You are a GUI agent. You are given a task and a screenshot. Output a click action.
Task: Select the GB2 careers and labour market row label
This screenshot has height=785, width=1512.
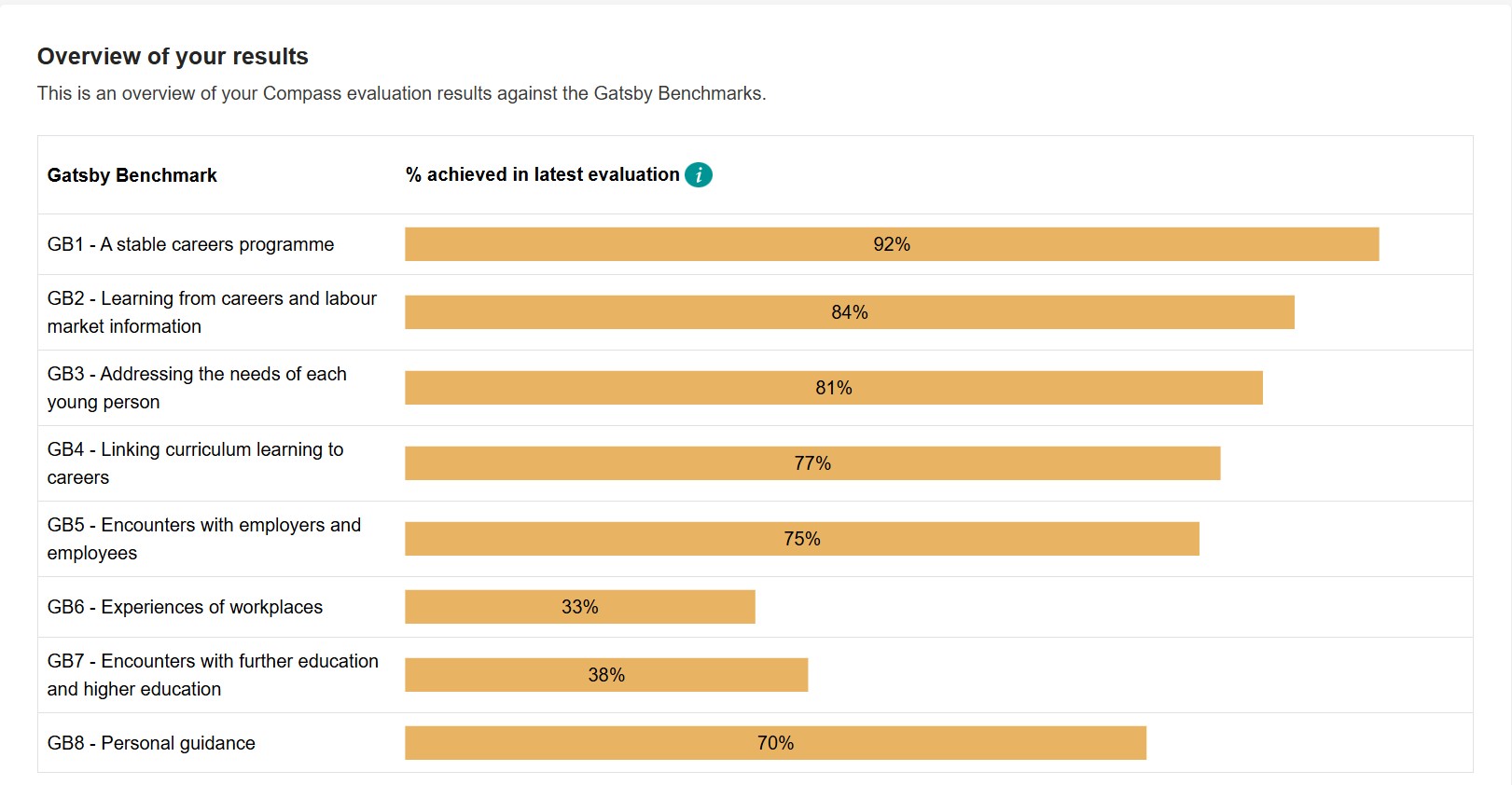coord(212,312)
